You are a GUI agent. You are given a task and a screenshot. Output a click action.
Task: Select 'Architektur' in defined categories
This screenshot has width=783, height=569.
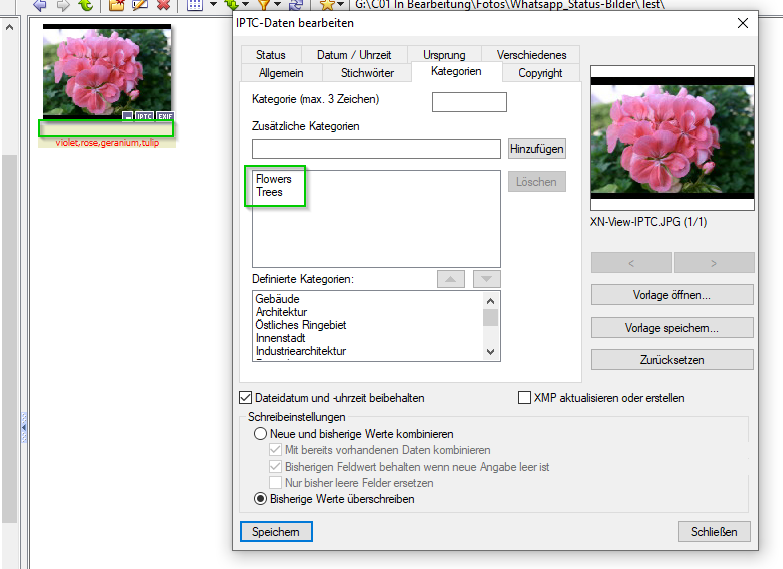(x=281, y=312)
